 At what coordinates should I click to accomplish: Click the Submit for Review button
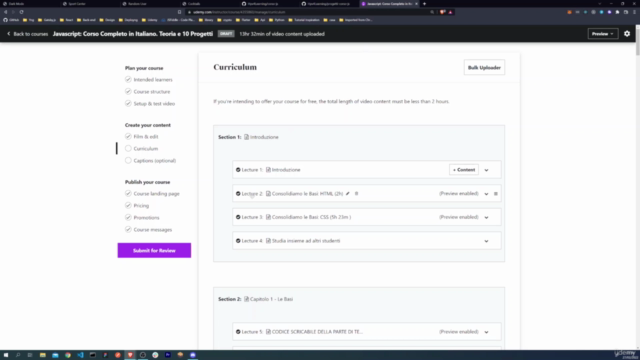click(x=154, y=251)
